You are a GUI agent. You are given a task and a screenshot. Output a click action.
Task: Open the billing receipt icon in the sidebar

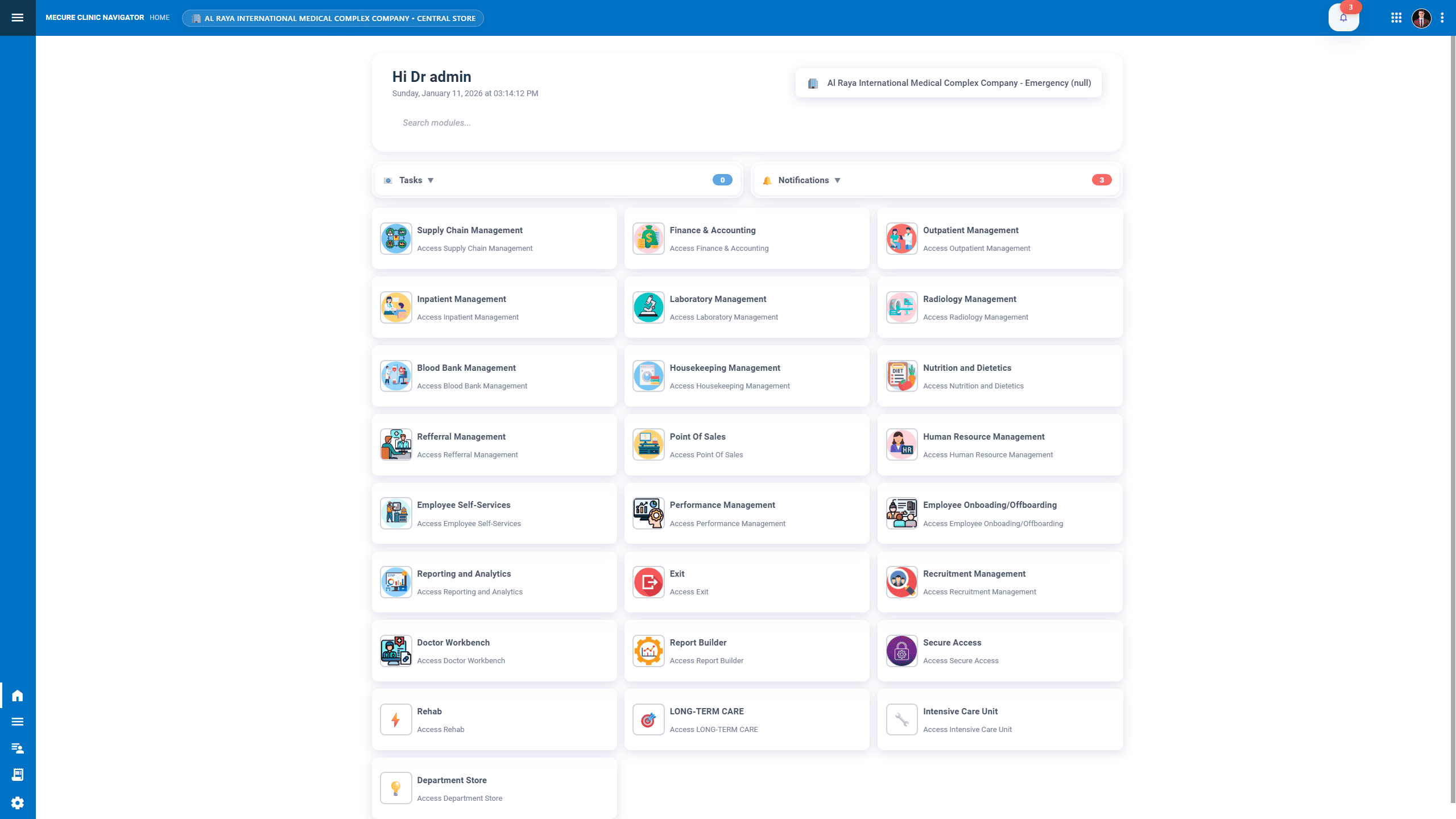tap(18, 775)
